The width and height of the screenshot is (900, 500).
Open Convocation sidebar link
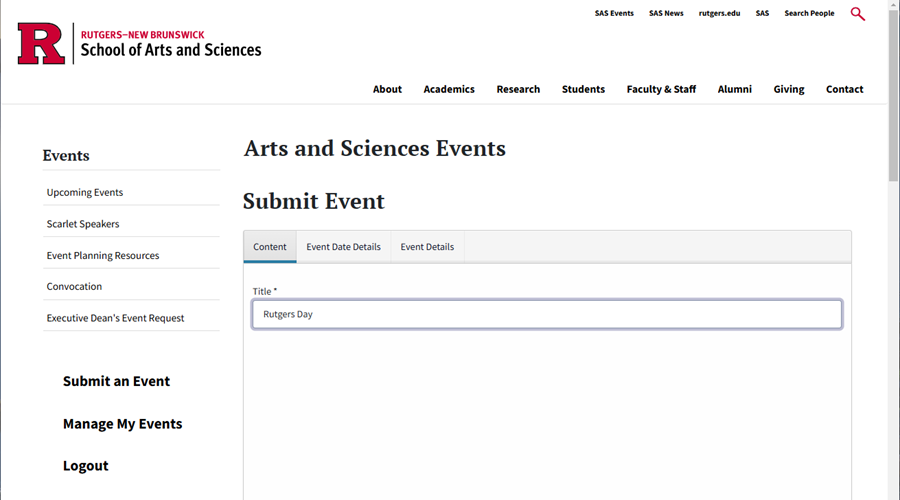pos(74,286)
